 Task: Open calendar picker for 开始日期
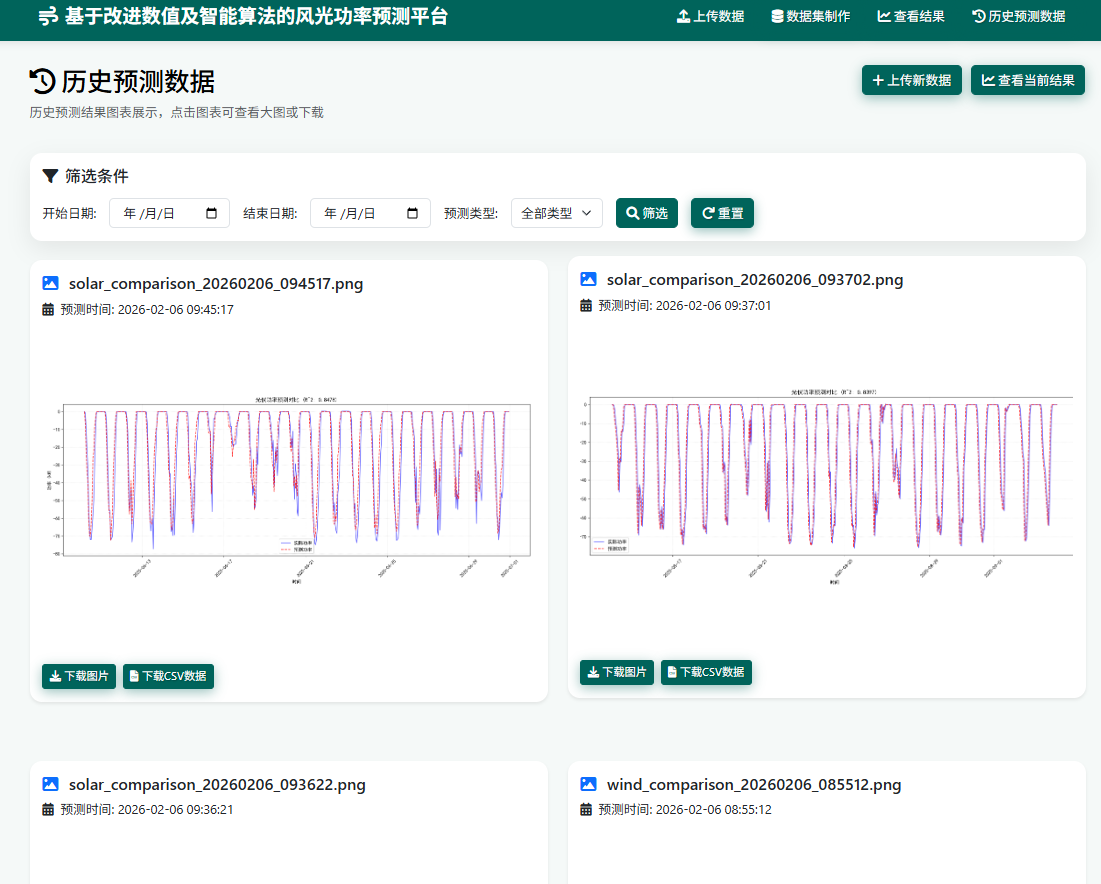pos(211,213)
